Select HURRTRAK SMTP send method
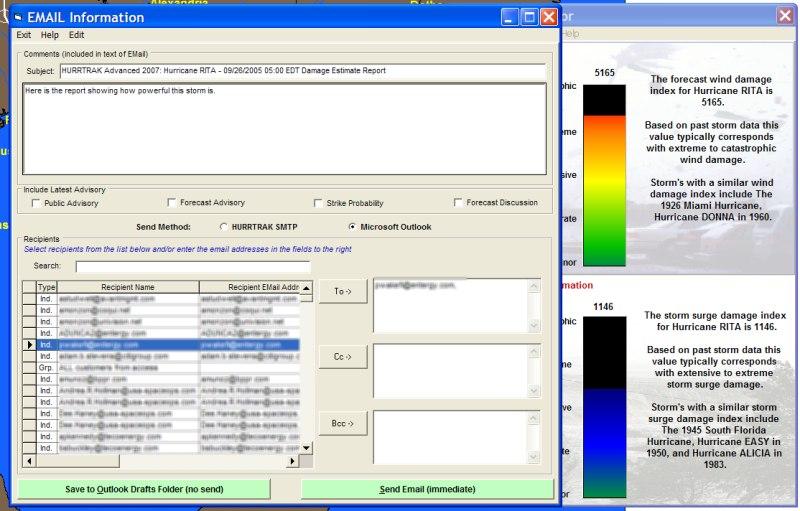This screenshot has width=800, height=511. click(x=222, y=227)
